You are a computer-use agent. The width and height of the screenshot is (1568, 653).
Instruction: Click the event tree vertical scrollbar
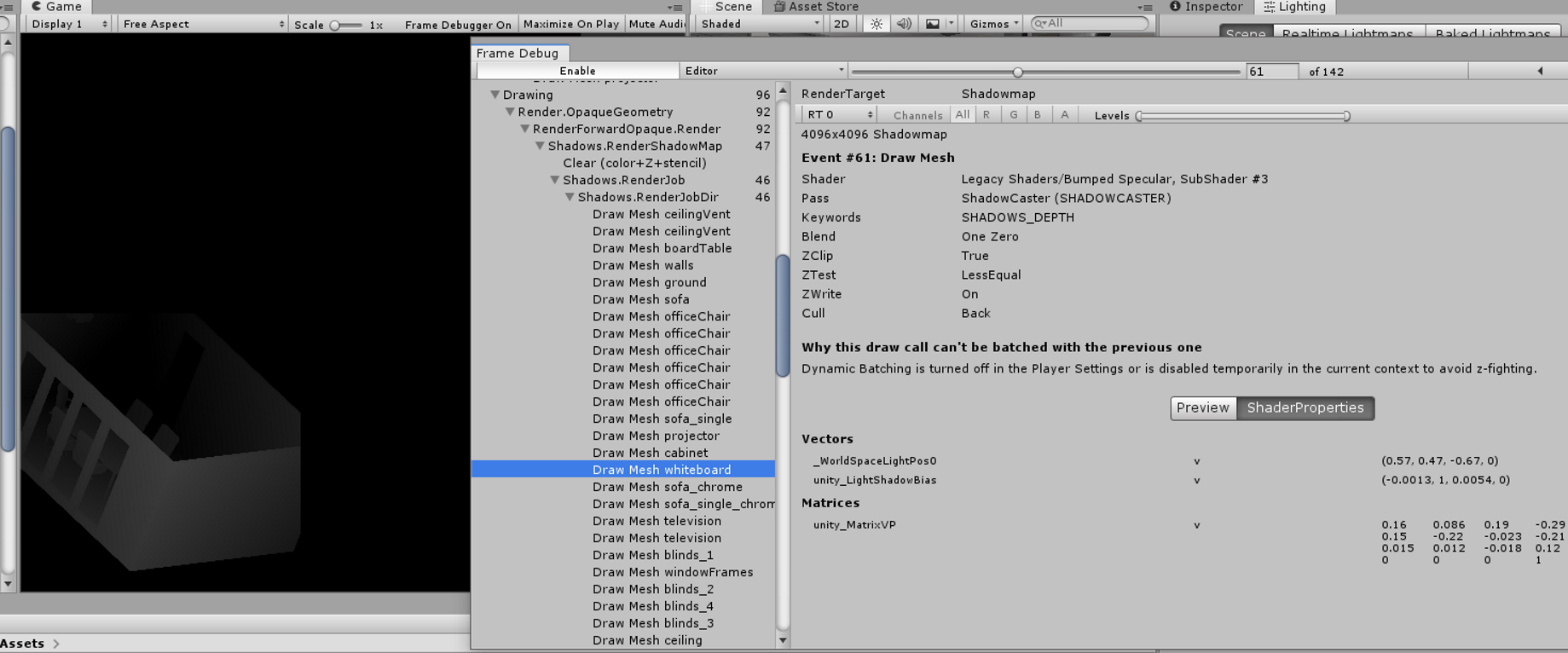[783, 316]
